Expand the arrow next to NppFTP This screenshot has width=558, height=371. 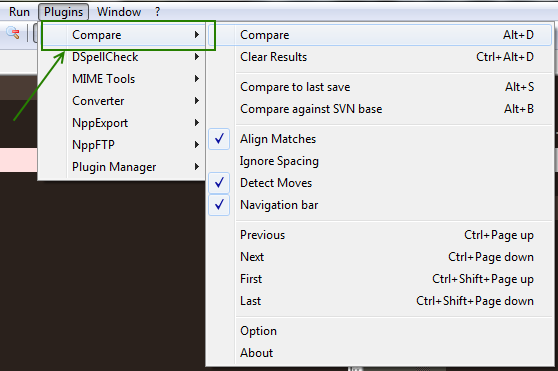click(x=196, y=145)
